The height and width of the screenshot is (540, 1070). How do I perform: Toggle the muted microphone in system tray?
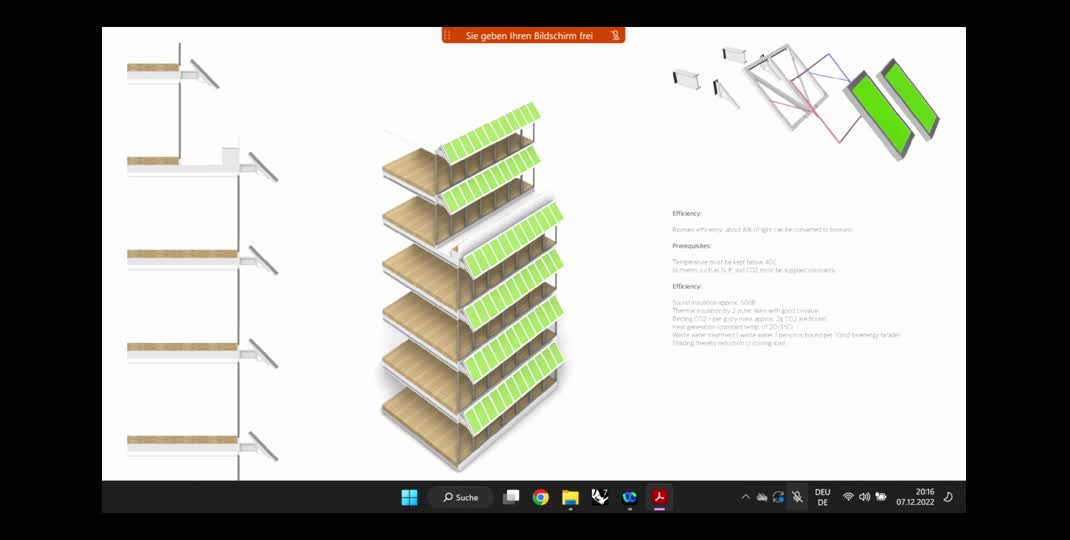click(797, 497)
